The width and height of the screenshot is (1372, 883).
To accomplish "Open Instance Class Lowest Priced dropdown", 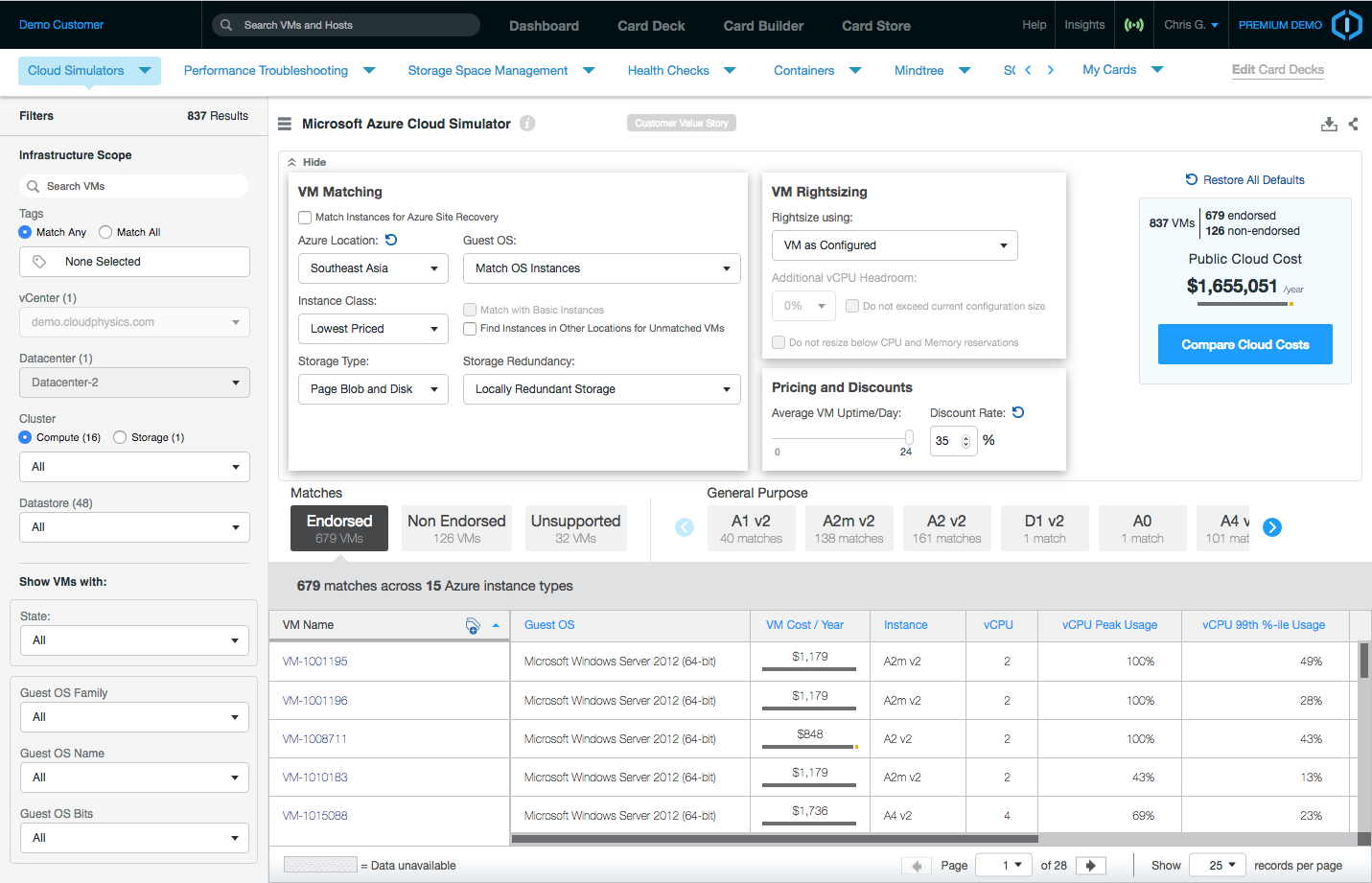I will (x=373, y=329).
